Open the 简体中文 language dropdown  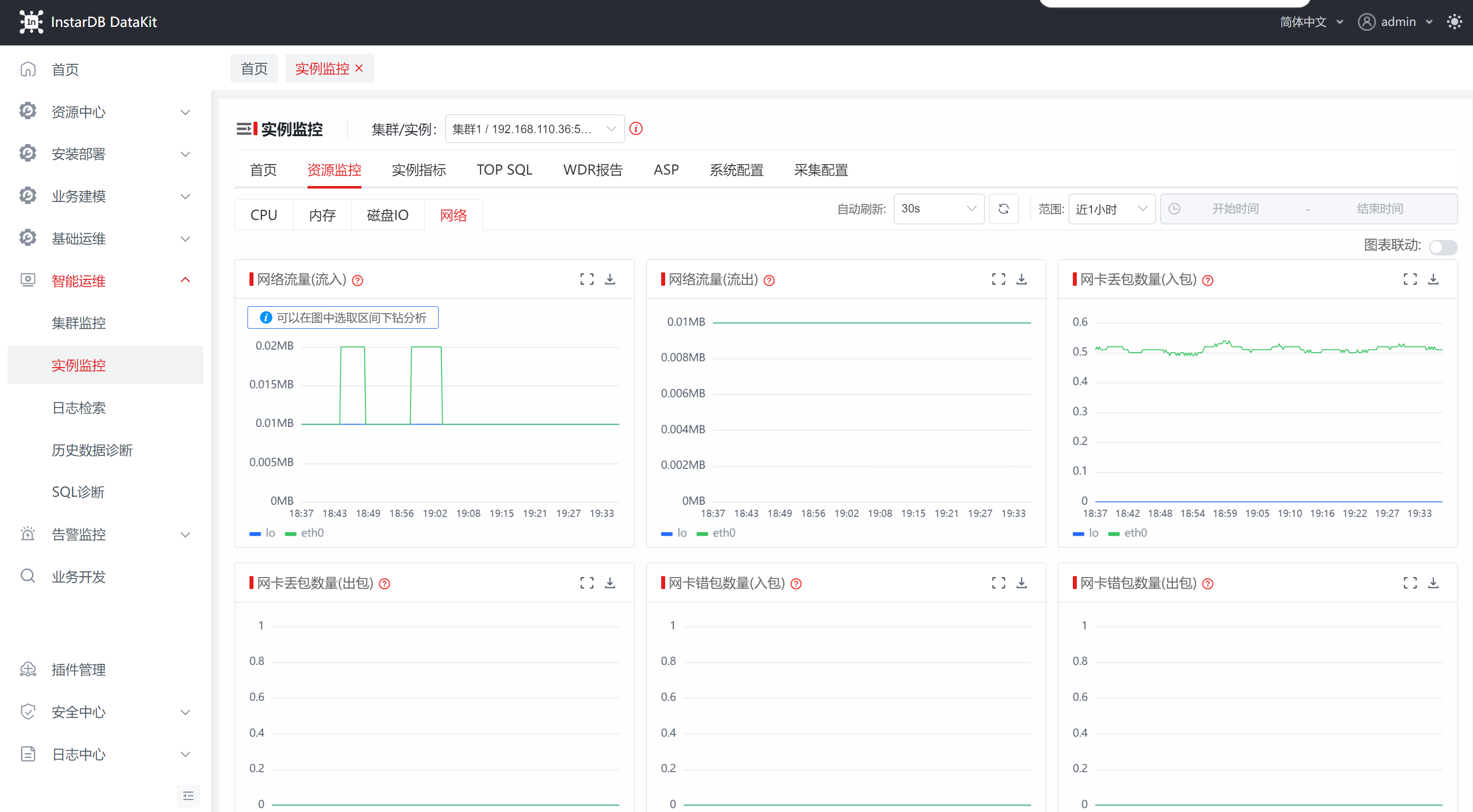click(1311, 22)
